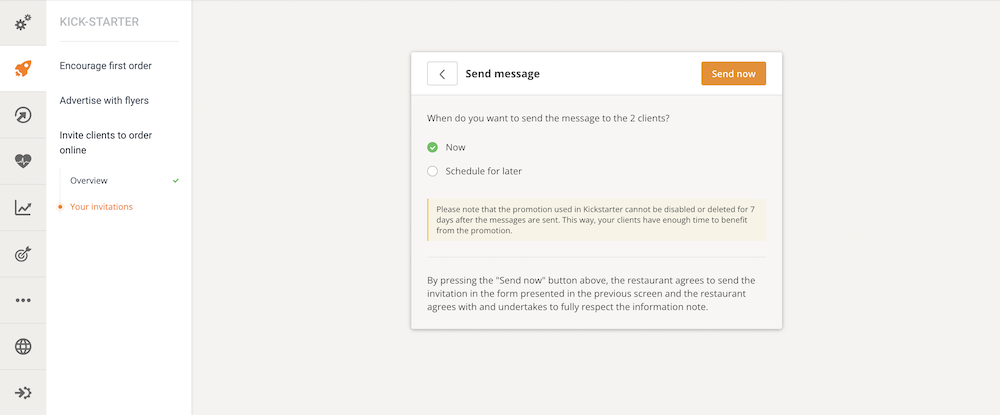
Task: Open the circled arrow icon in sidebar
Action: [23, 115]
